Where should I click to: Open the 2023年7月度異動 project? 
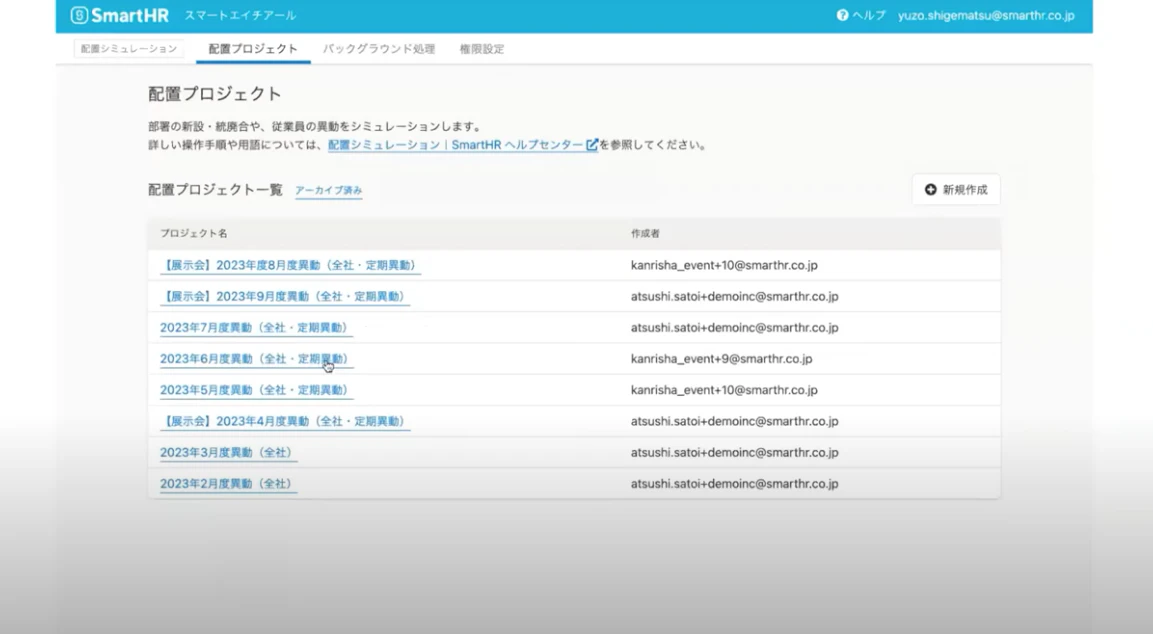256,328
